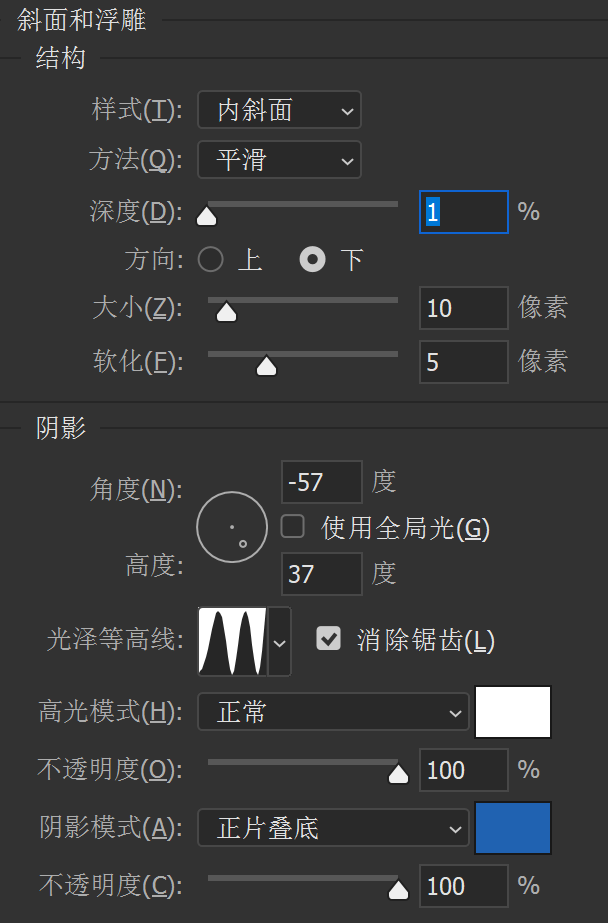608x923 pixels.
Task: Select the 上 (Up) direction radio
Action: tap(211, 260)
